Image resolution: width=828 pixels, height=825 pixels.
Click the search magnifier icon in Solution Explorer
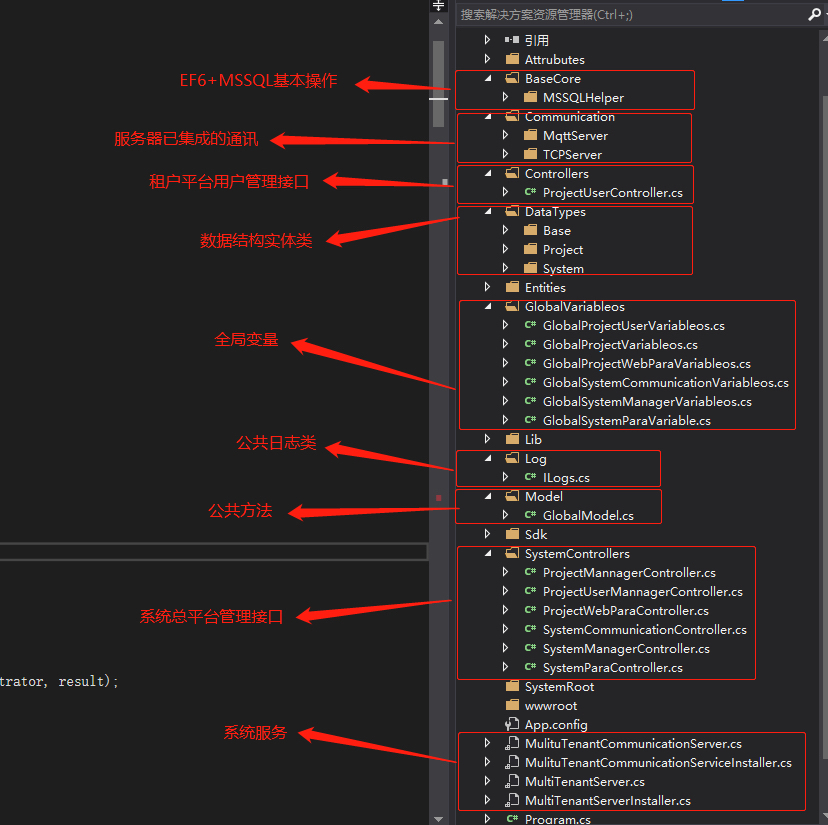click(813, 15)
